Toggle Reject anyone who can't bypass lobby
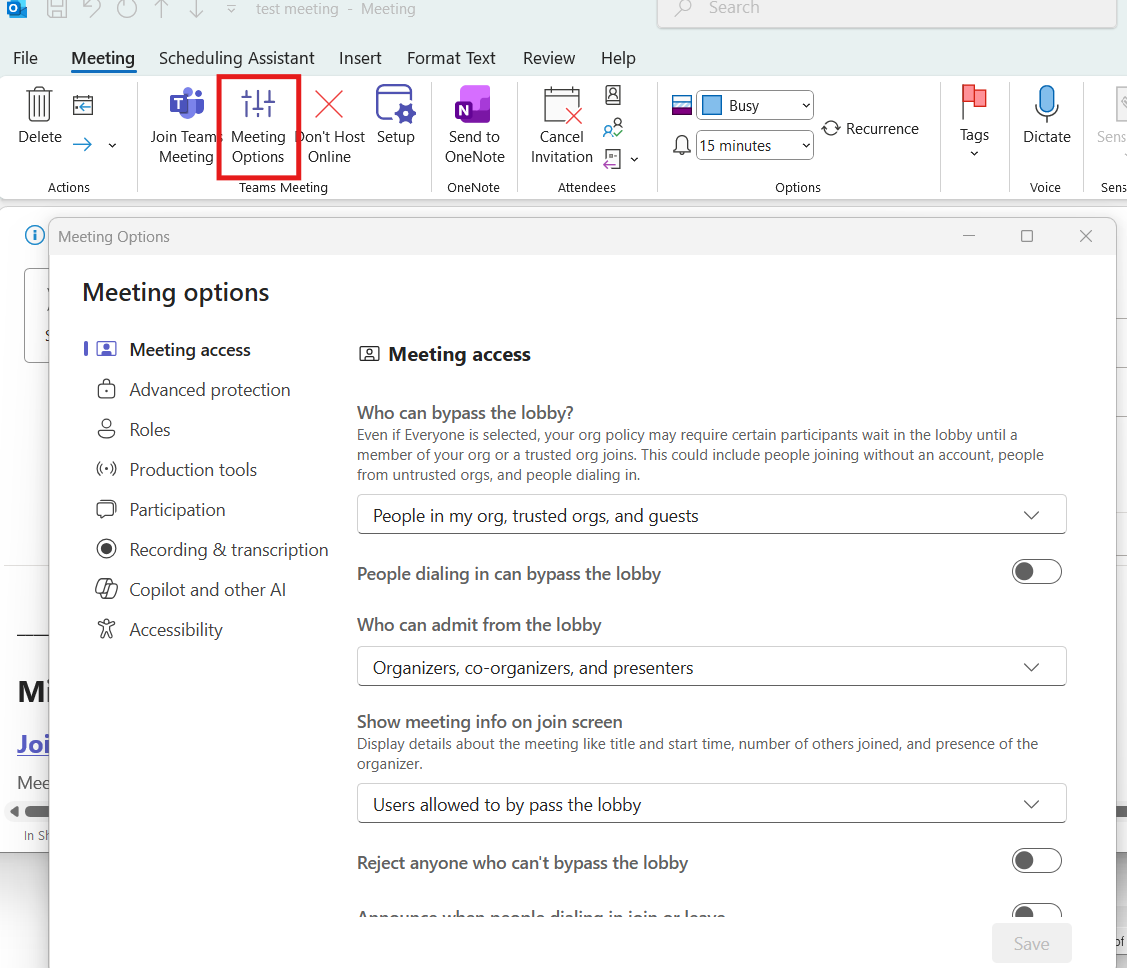This screenshot has height=968, width=1127. [1036, 861]
